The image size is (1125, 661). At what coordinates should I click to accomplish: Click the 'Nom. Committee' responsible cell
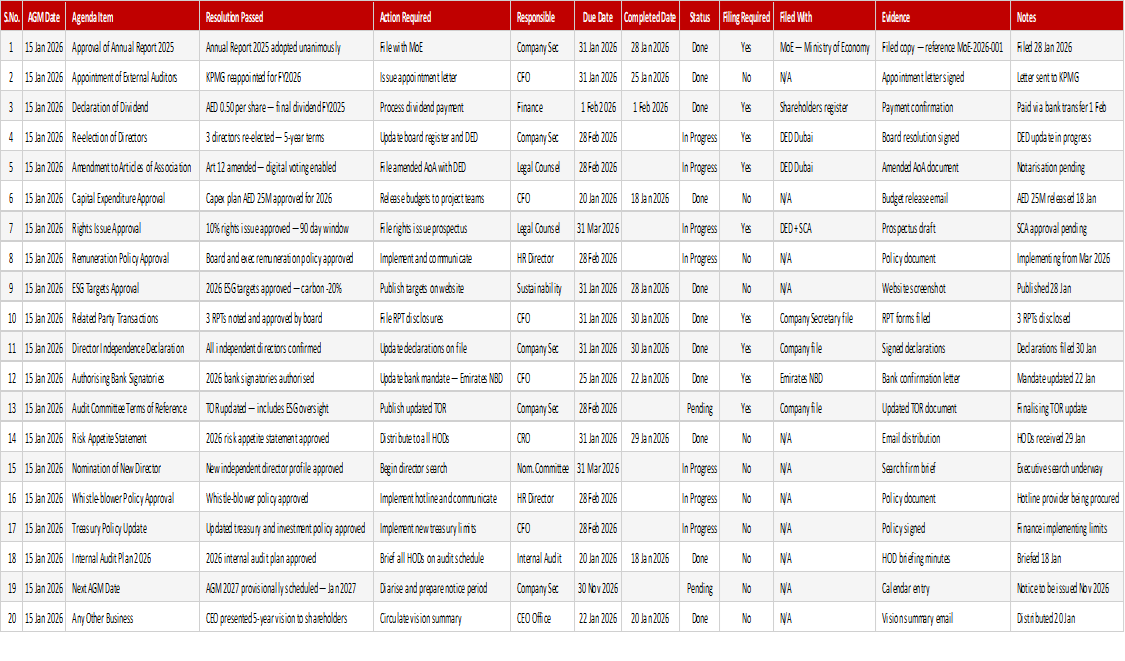click(x=543, y=468)
